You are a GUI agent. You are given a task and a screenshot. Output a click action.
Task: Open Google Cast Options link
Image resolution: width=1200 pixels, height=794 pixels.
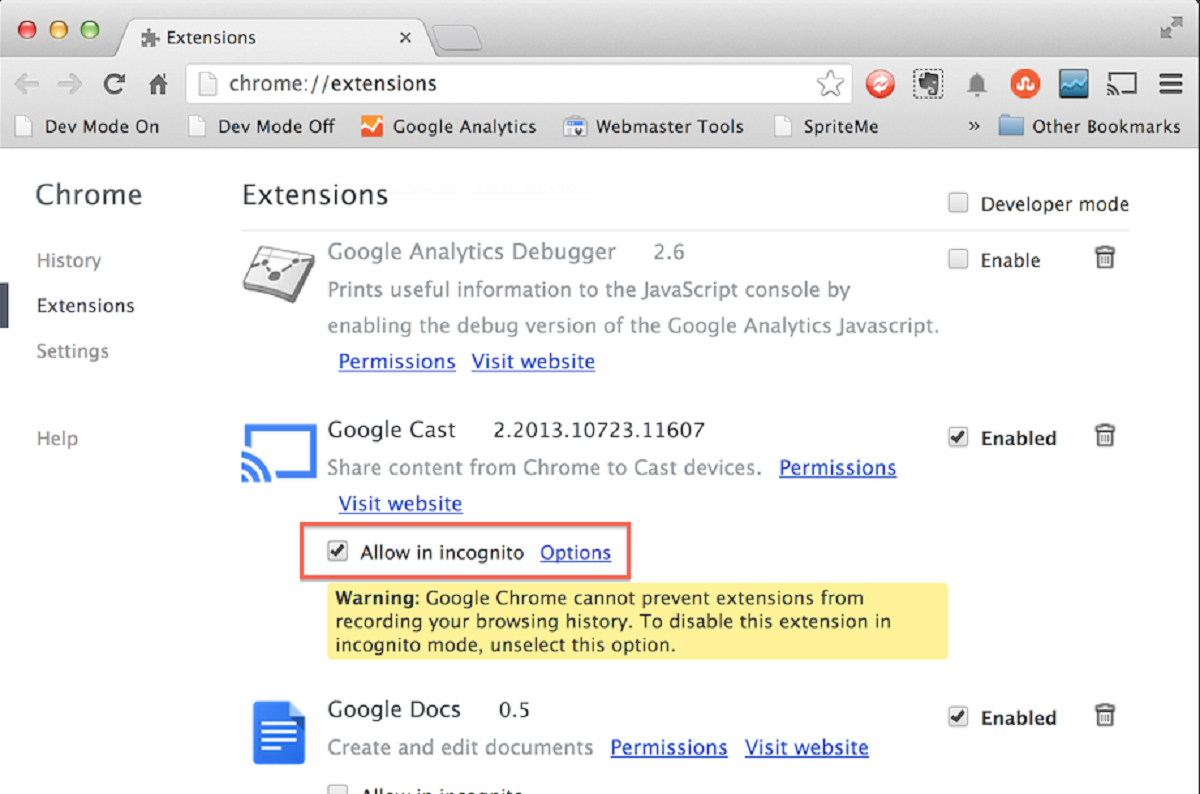[575, 553]
